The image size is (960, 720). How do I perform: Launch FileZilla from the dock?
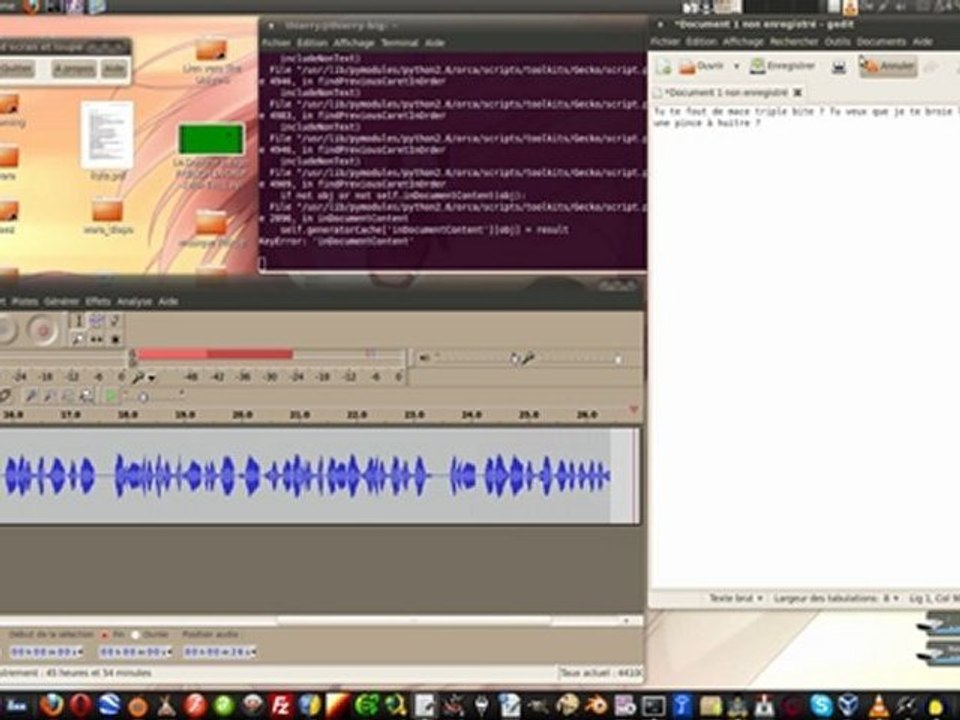point(280,705)
